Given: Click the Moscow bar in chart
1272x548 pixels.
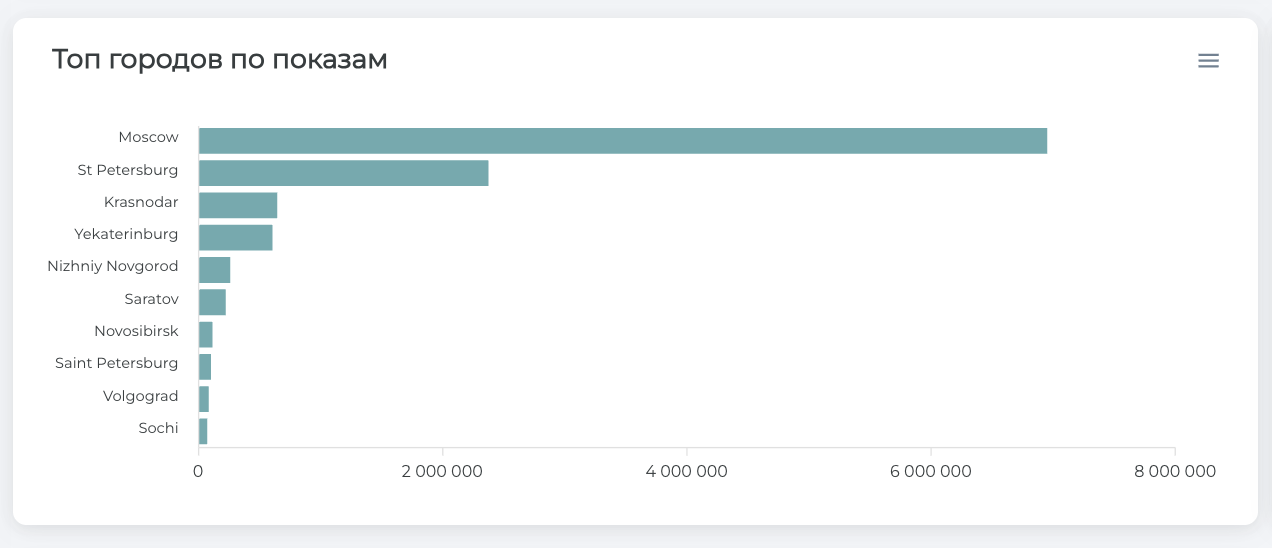Looking at the screenshot, I should tap(622, 141).
